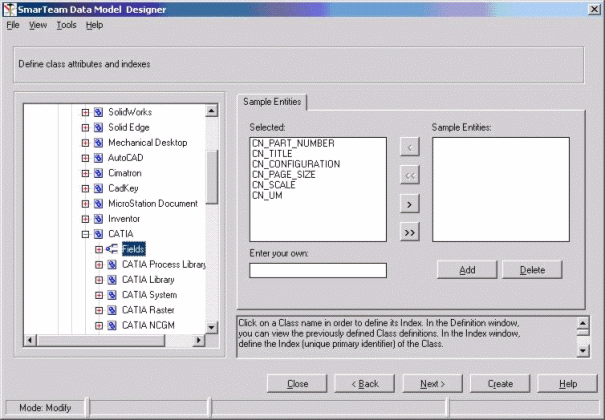Expand the Solid Edge tree node

pos(85,128)
